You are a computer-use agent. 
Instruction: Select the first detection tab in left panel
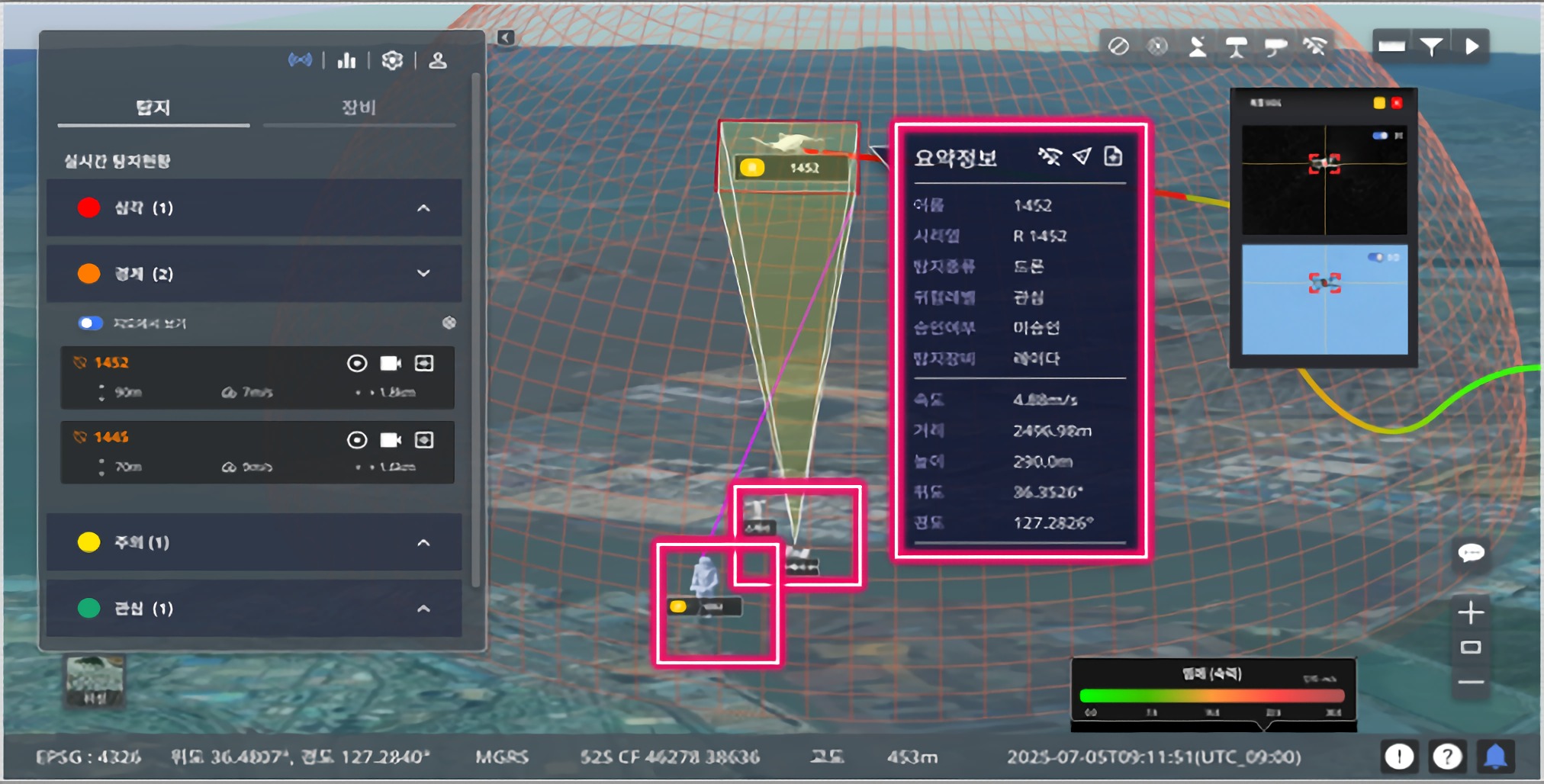[153, 108]
